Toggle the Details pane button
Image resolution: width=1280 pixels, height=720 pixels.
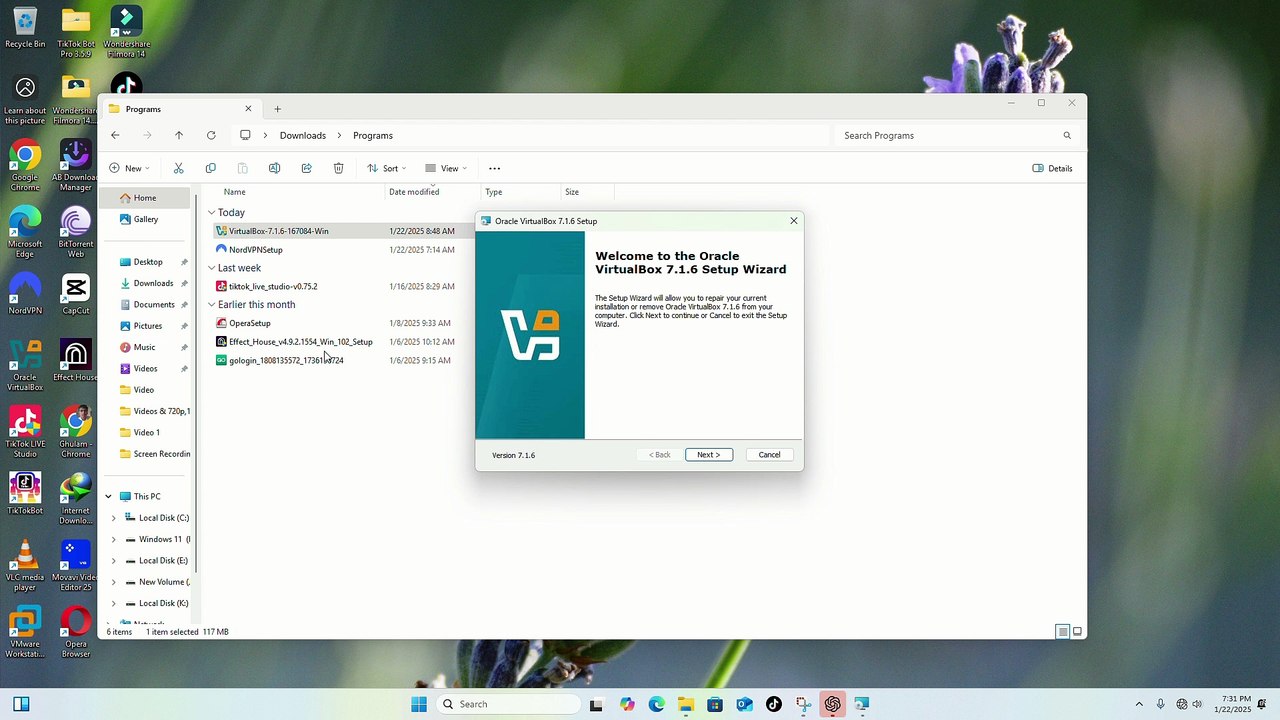click(1053, 168)
